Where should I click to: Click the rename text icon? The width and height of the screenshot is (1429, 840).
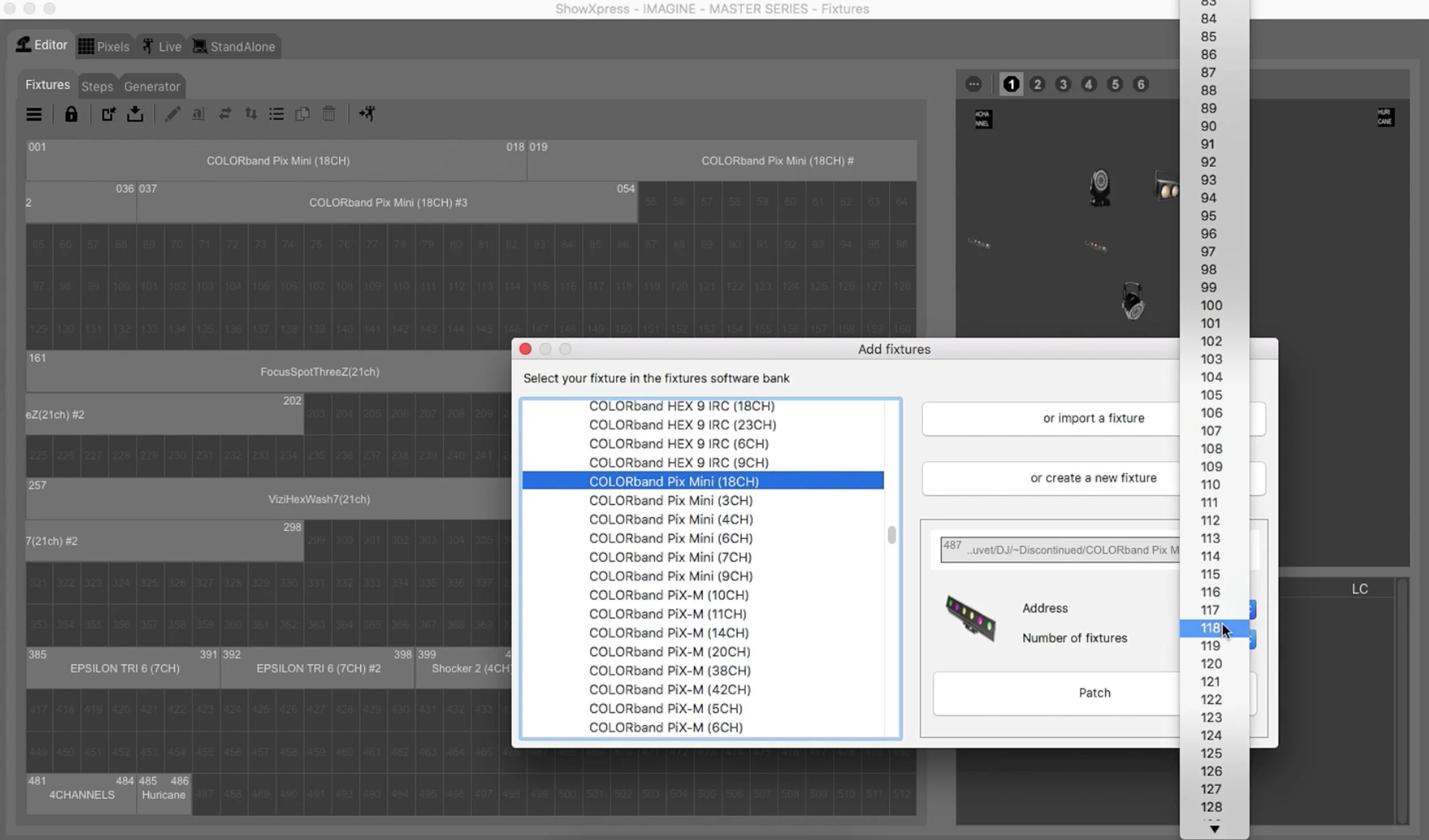click(x=198, y=114)
